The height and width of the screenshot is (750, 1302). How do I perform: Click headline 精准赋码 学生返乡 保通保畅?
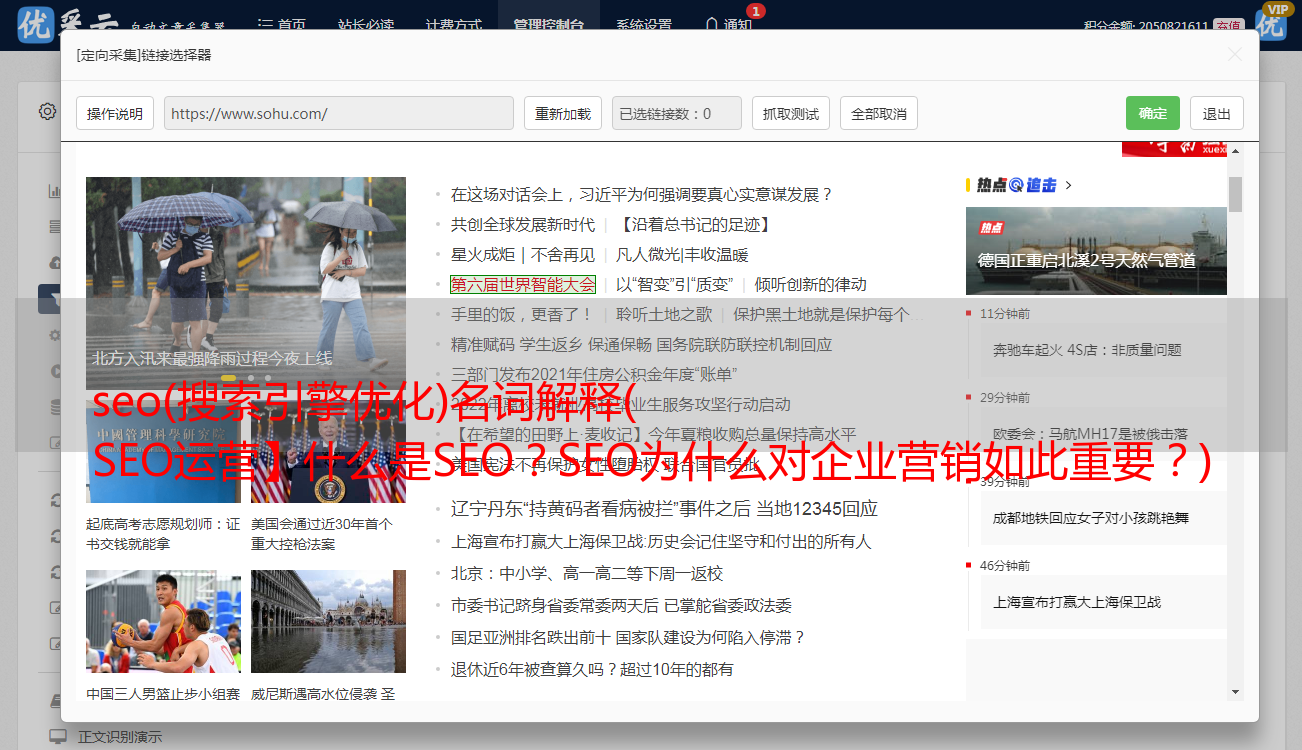[x=551, y=345]
